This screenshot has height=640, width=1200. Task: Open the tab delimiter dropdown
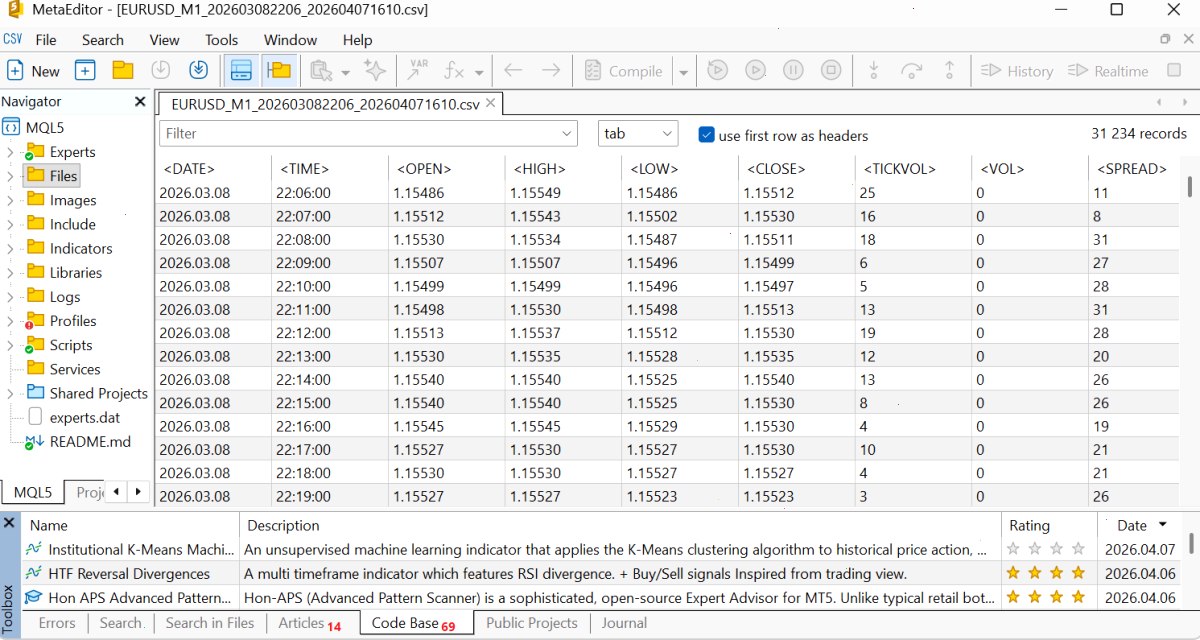tap(638, 134)
